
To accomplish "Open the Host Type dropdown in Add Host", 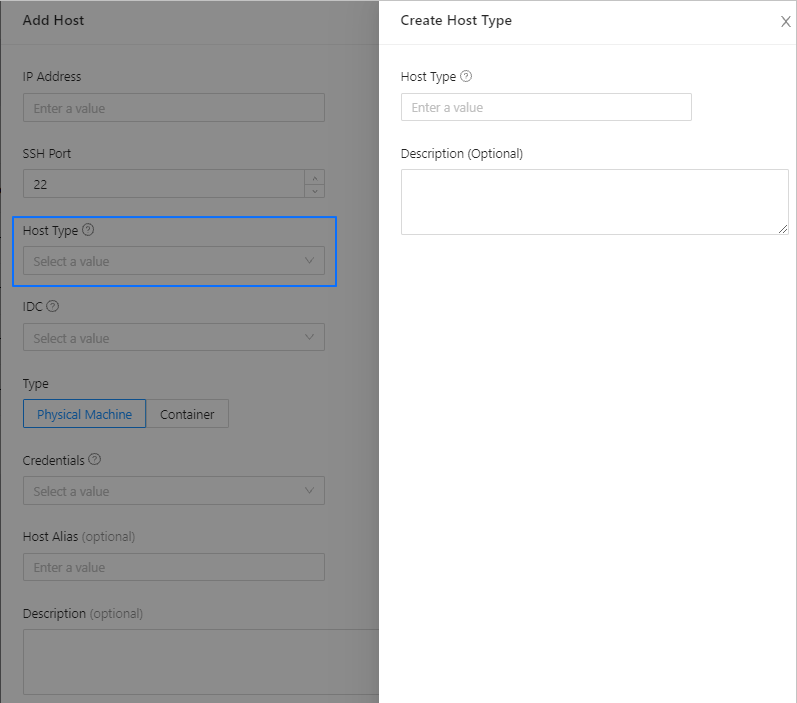I will (x=173, y=261).
